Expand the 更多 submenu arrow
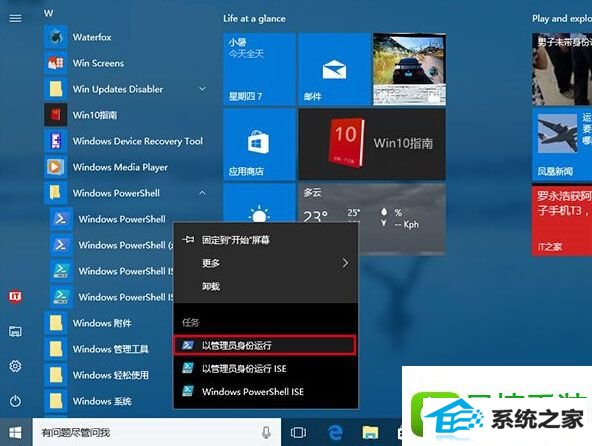 (345, 263)
